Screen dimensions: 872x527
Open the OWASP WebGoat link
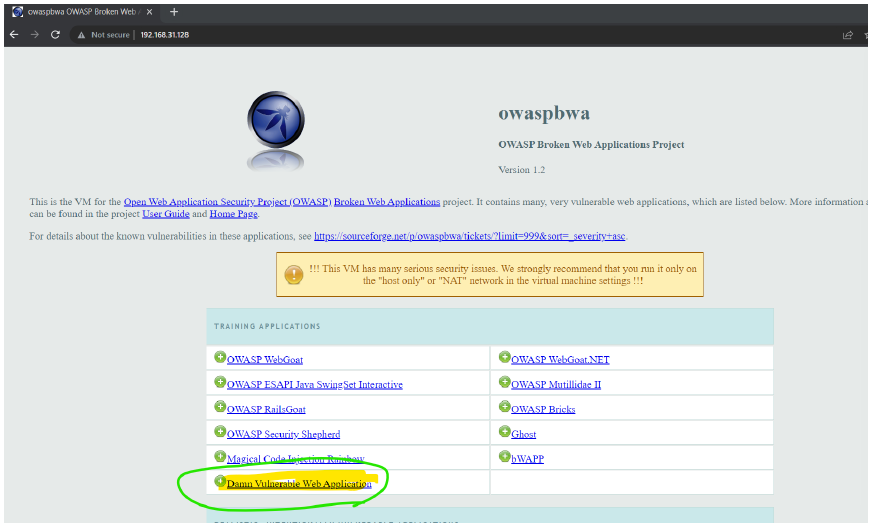coord(265,360)
